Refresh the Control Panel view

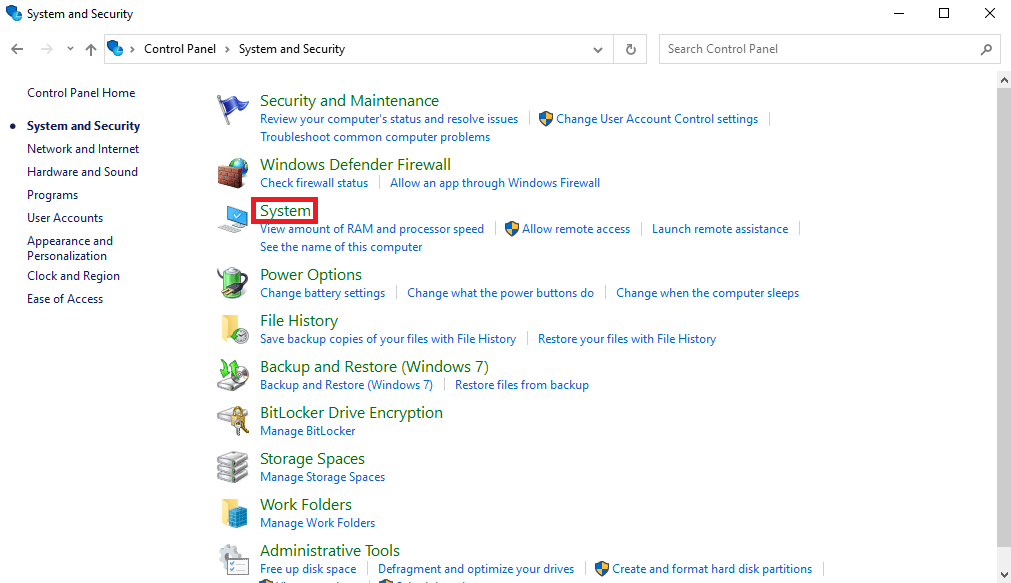tap(631, 49)
